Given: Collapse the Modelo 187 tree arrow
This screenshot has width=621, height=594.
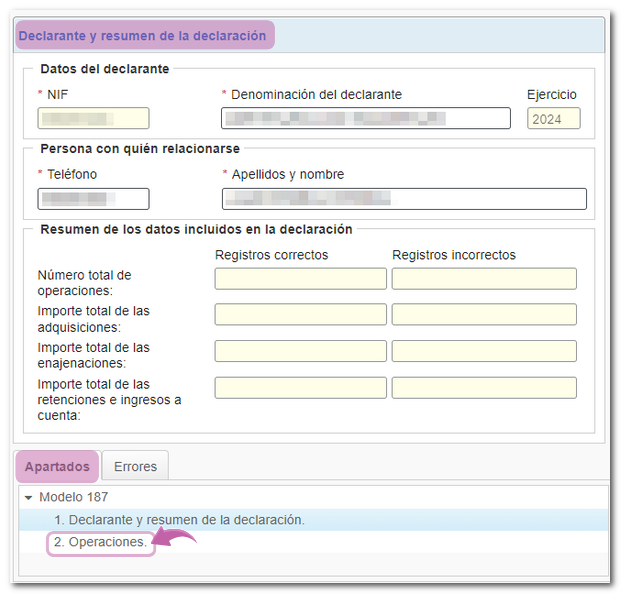Looking at the screenshot, I should click(x=29, y=497).
